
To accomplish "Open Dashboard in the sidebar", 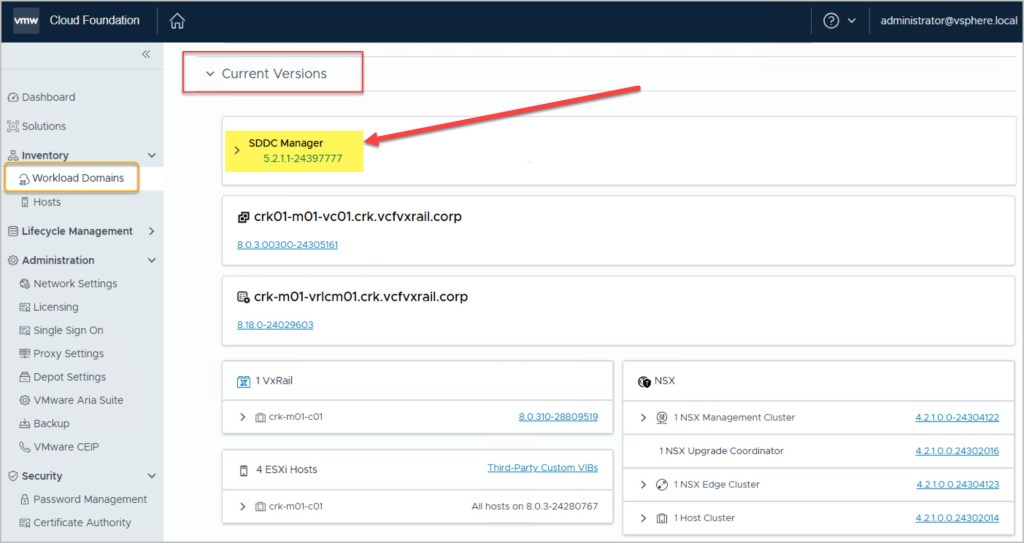I will tap(48, 97).
